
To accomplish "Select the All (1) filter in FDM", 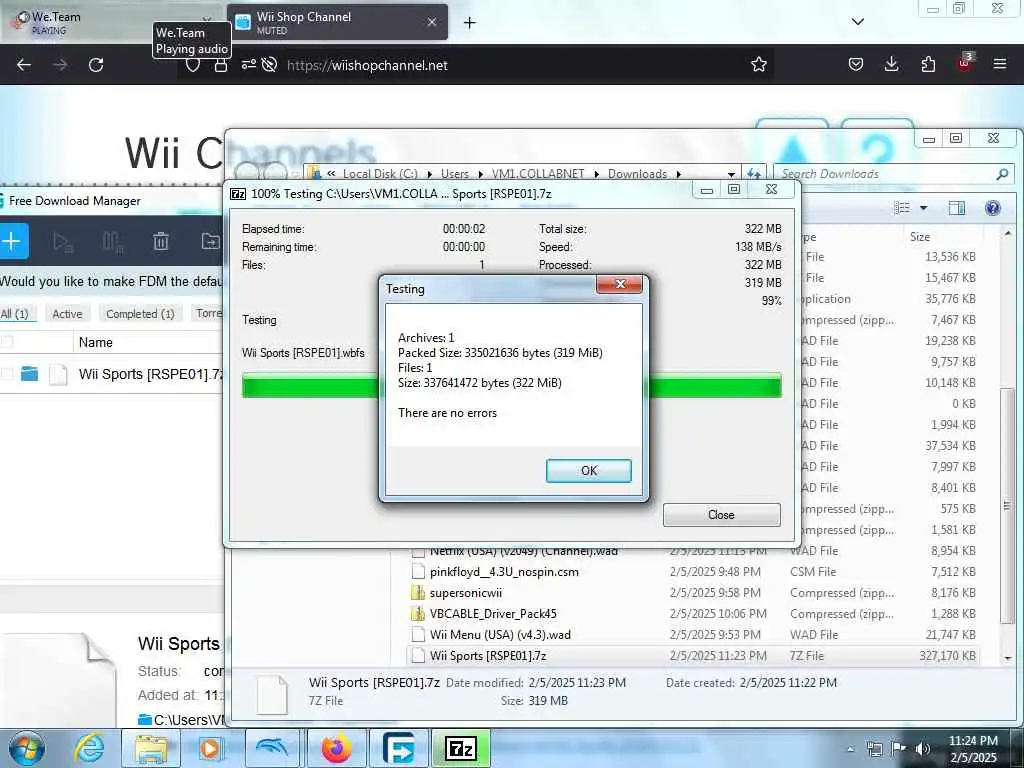I will point(16,313).
